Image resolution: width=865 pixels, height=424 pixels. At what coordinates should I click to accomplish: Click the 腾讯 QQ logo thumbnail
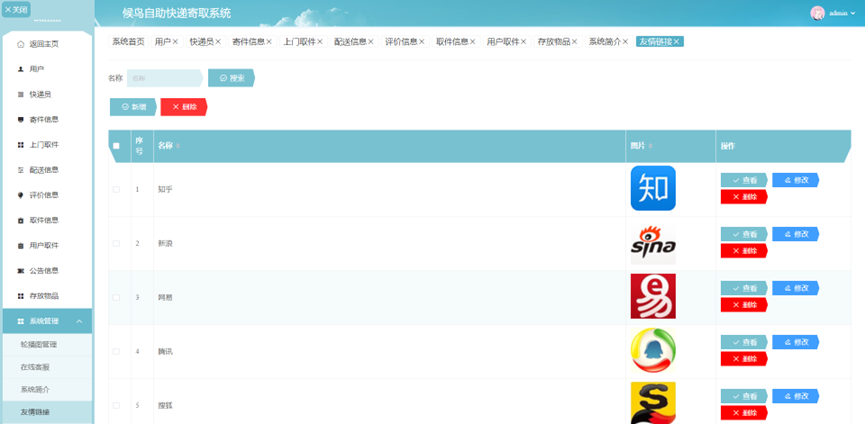pyautogui.click(x=653, y=350)
